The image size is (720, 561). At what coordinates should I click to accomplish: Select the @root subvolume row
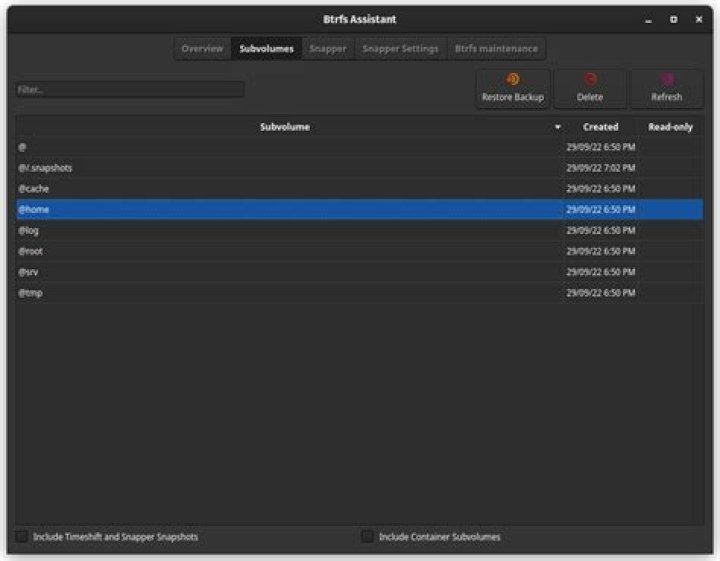tap(360, 251)
